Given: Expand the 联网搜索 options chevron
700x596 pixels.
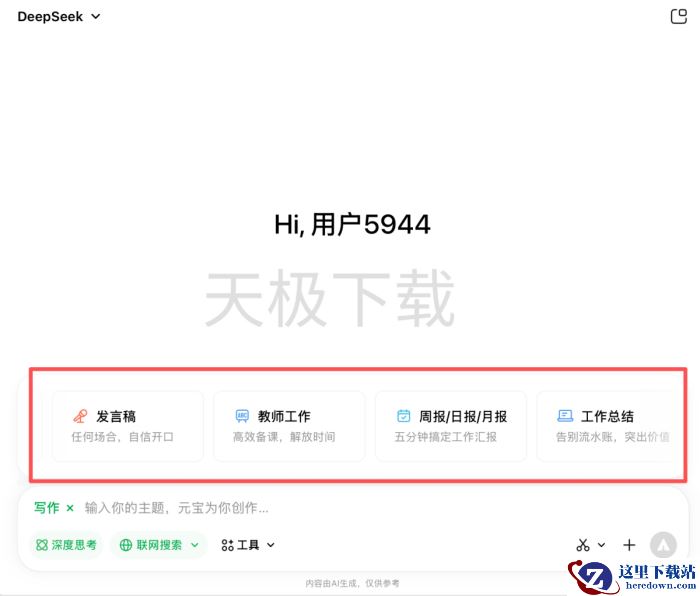Looking at the screenshot, I should (x=195, y=545).
